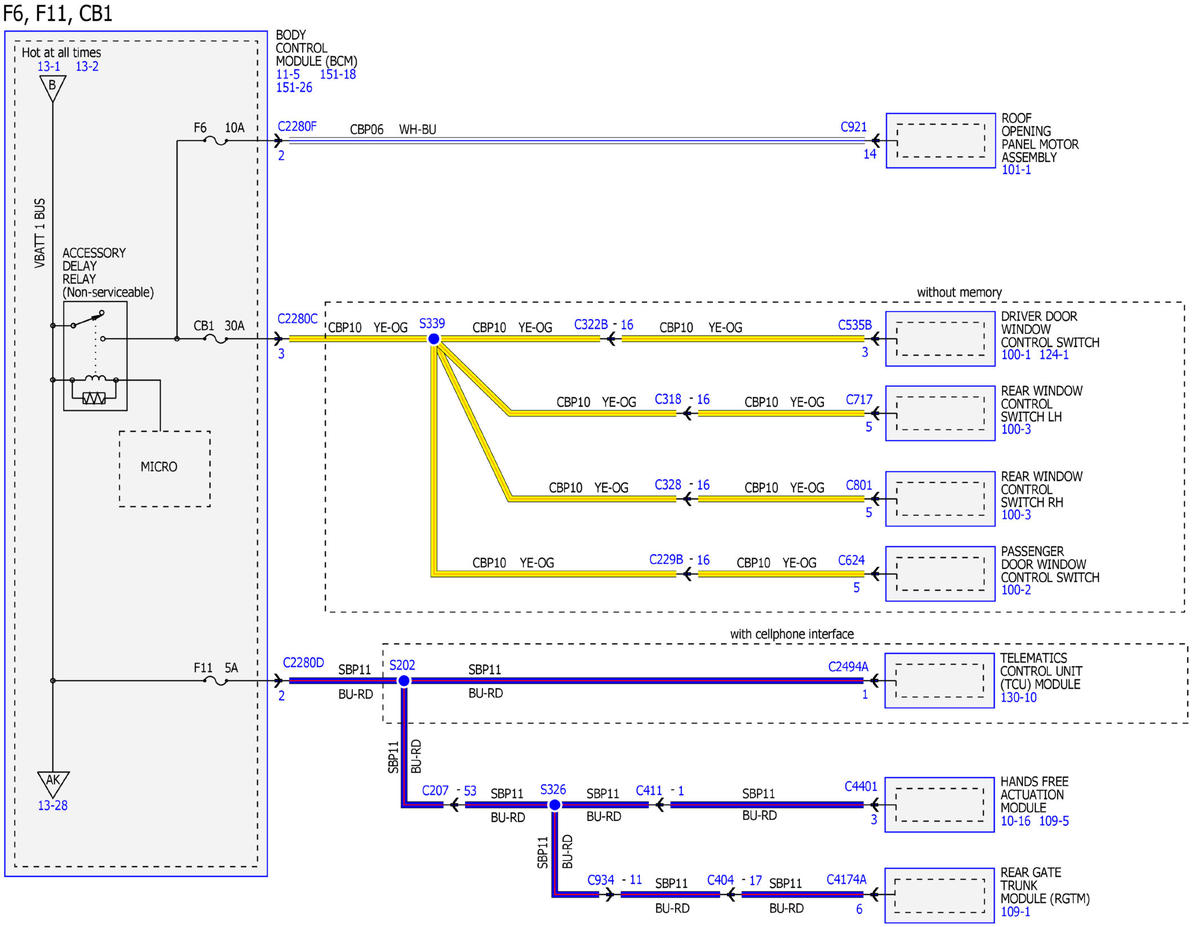Image resolution: width=1200 pixels, height=927 pixels.
Task: Select connector C2280C
Action: [297, 320]
